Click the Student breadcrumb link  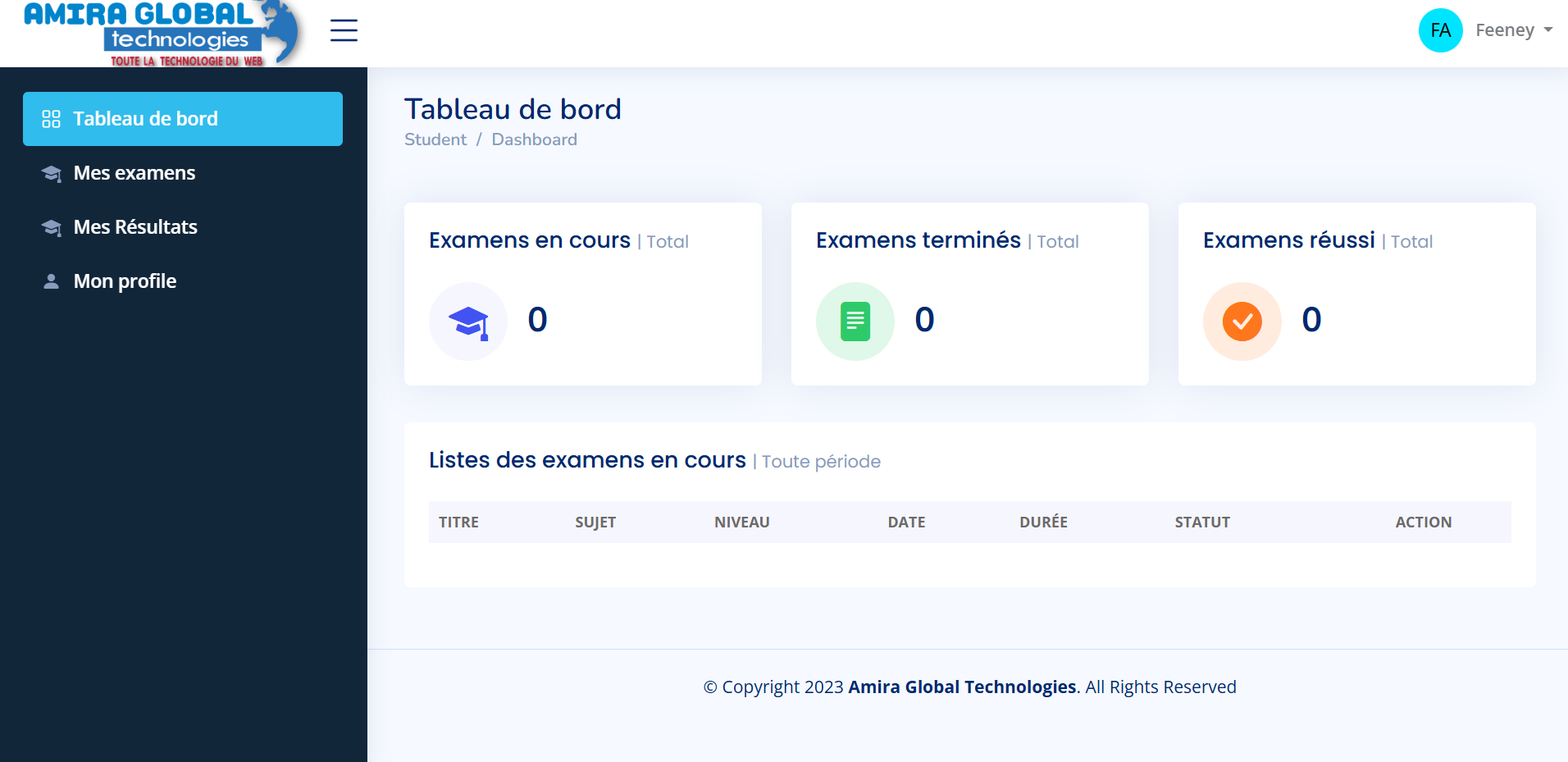pyautogui.click(x=435, y=139)
